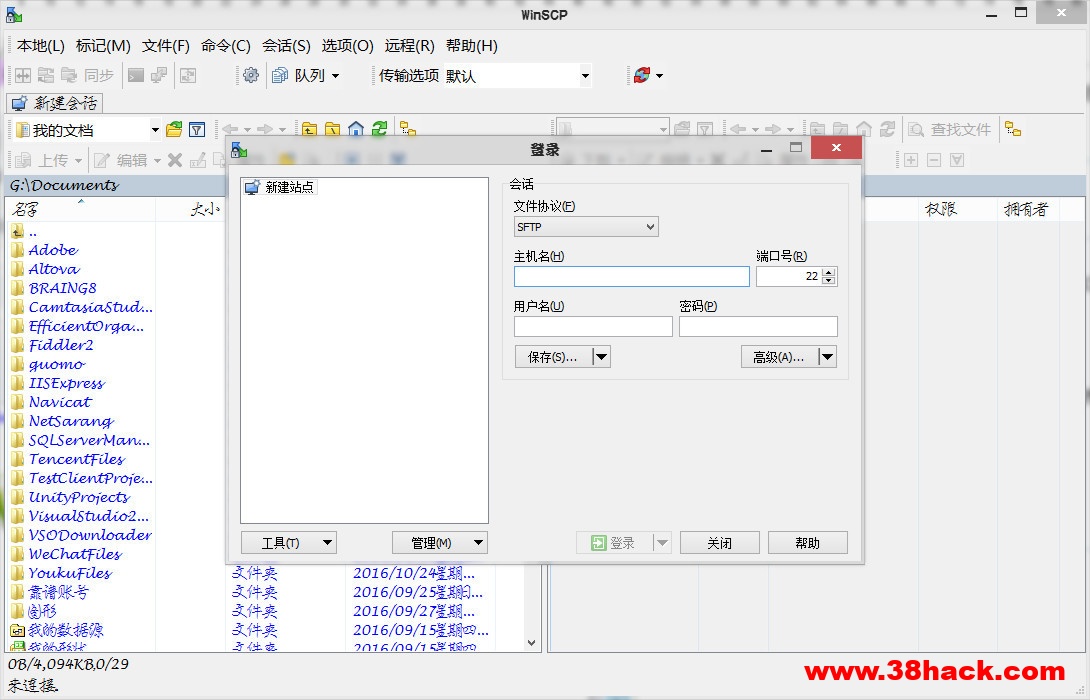Click the 登录 login button
The image size is (1090, 700).
[615, 543]
